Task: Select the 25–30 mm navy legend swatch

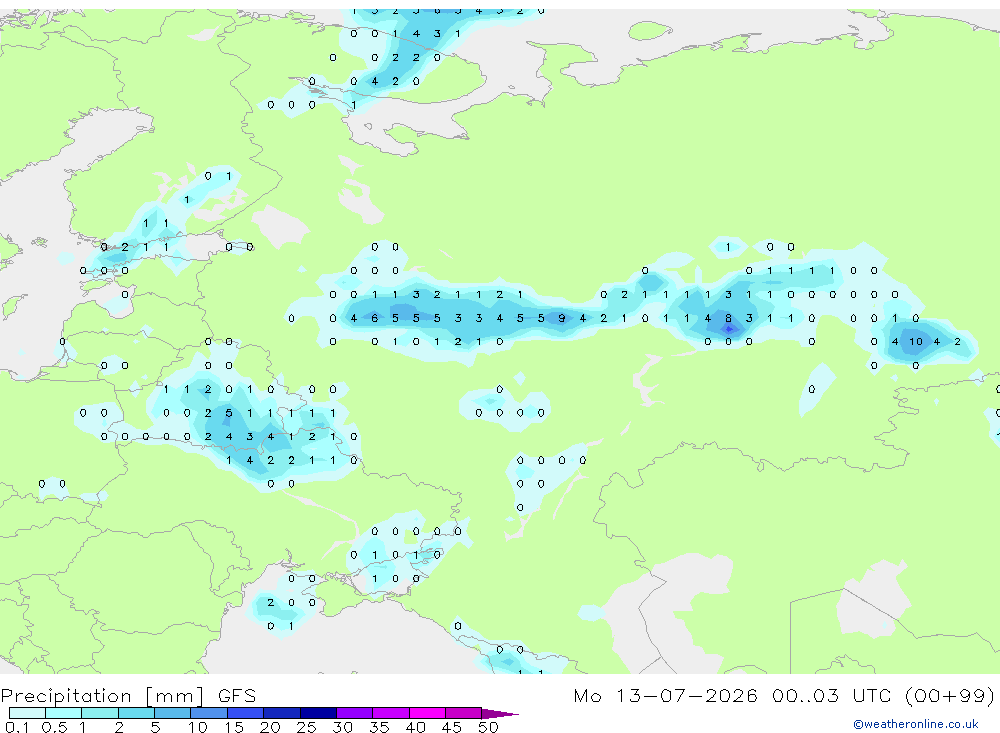Action: click(318, 713)
